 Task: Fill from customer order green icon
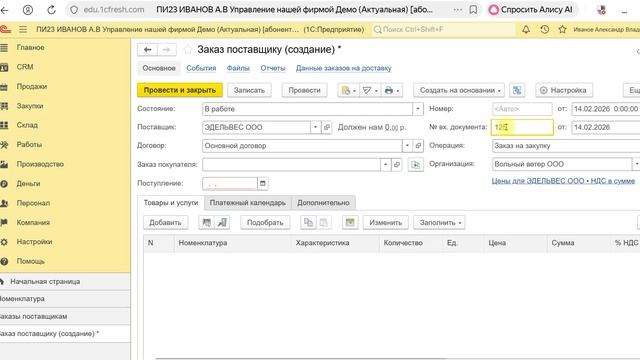[416, 164]
